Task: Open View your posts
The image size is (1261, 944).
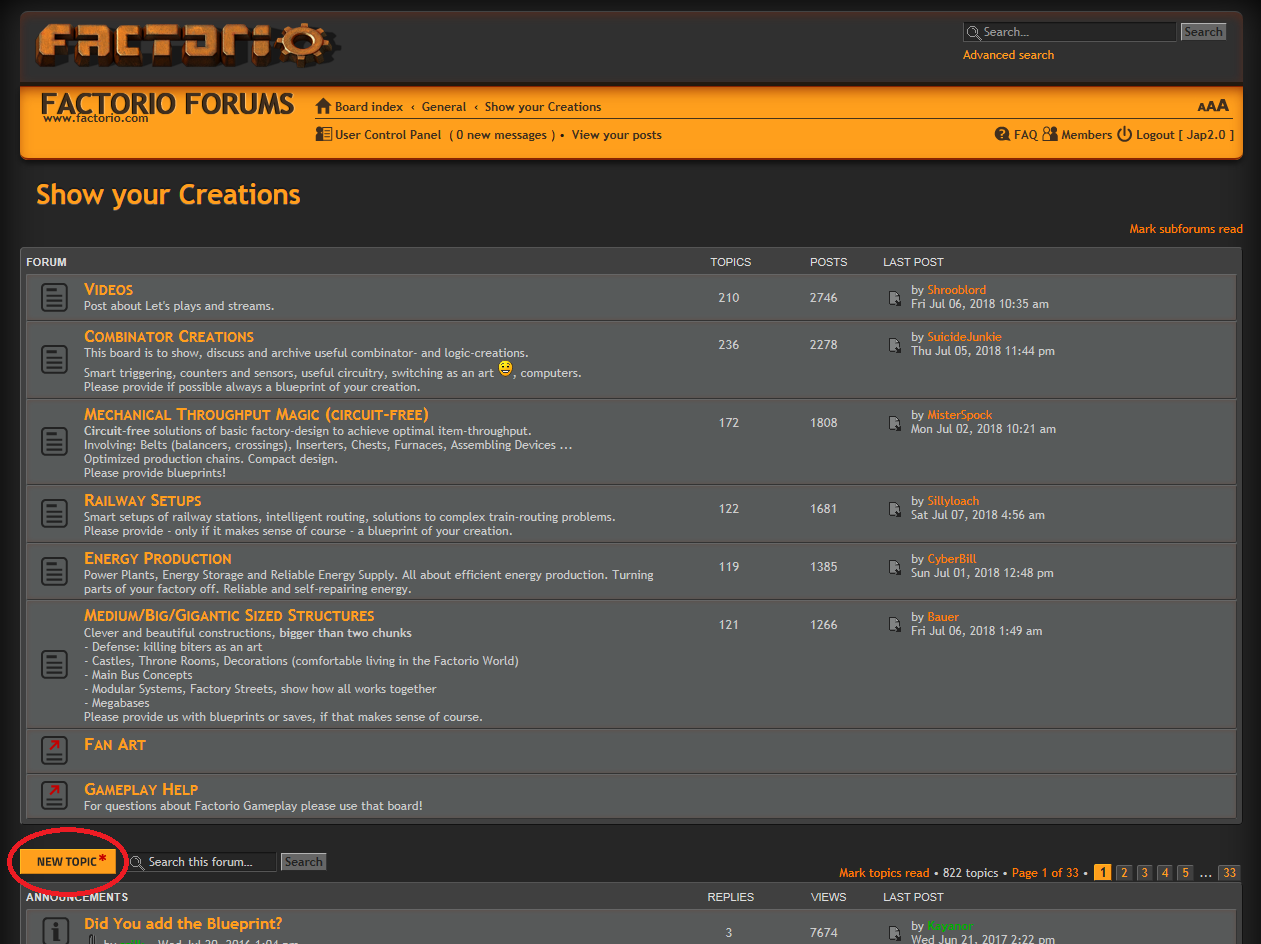Action: [617, 135]
